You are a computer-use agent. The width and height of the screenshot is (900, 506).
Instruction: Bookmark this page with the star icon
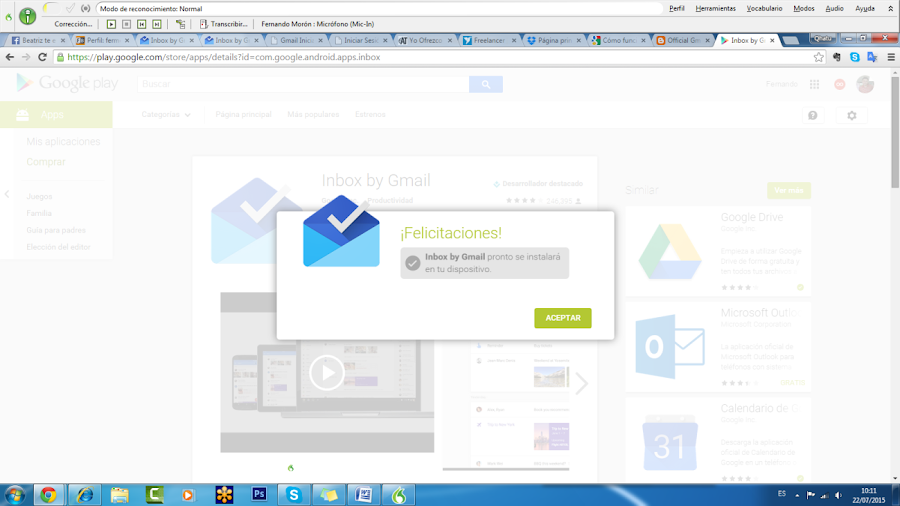[x=818, y=57]
